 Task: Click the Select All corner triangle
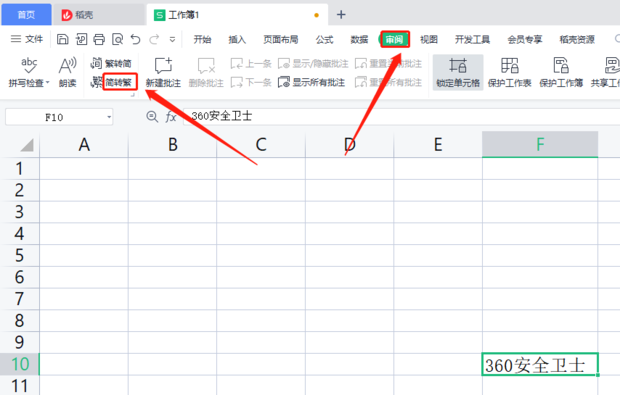26,145
